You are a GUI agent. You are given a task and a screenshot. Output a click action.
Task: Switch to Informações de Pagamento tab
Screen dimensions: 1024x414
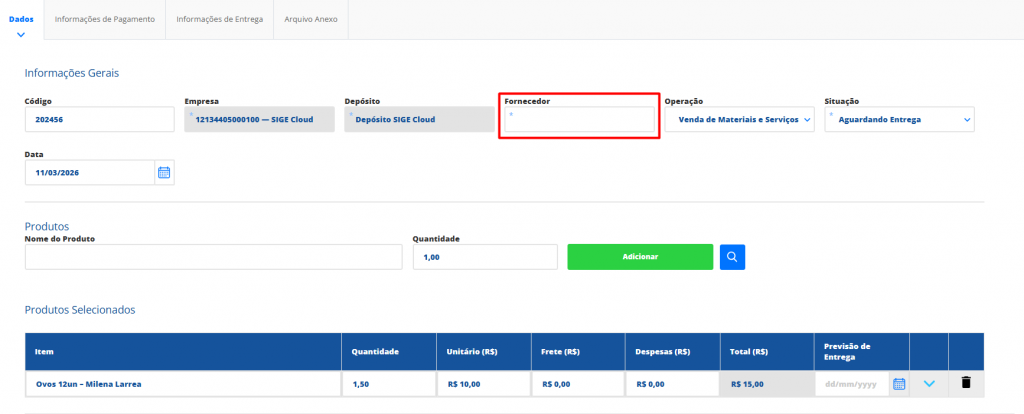tap(104, 20)
